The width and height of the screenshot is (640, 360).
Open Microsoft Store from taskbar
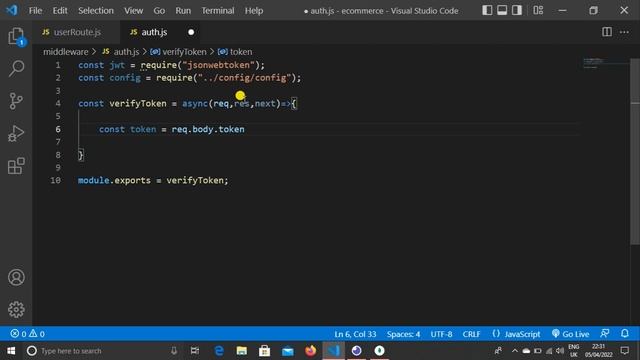[x=264, y=351]
